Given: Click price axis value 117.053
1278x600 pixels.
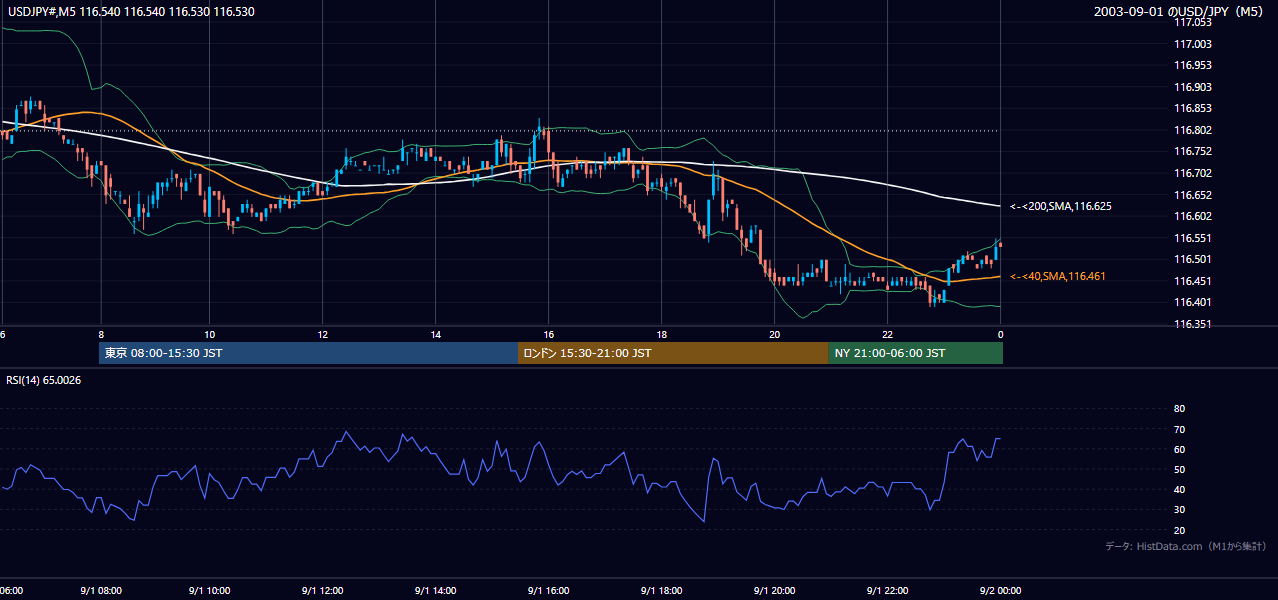Looking at the screenshot, I should tap(1192, 22).
